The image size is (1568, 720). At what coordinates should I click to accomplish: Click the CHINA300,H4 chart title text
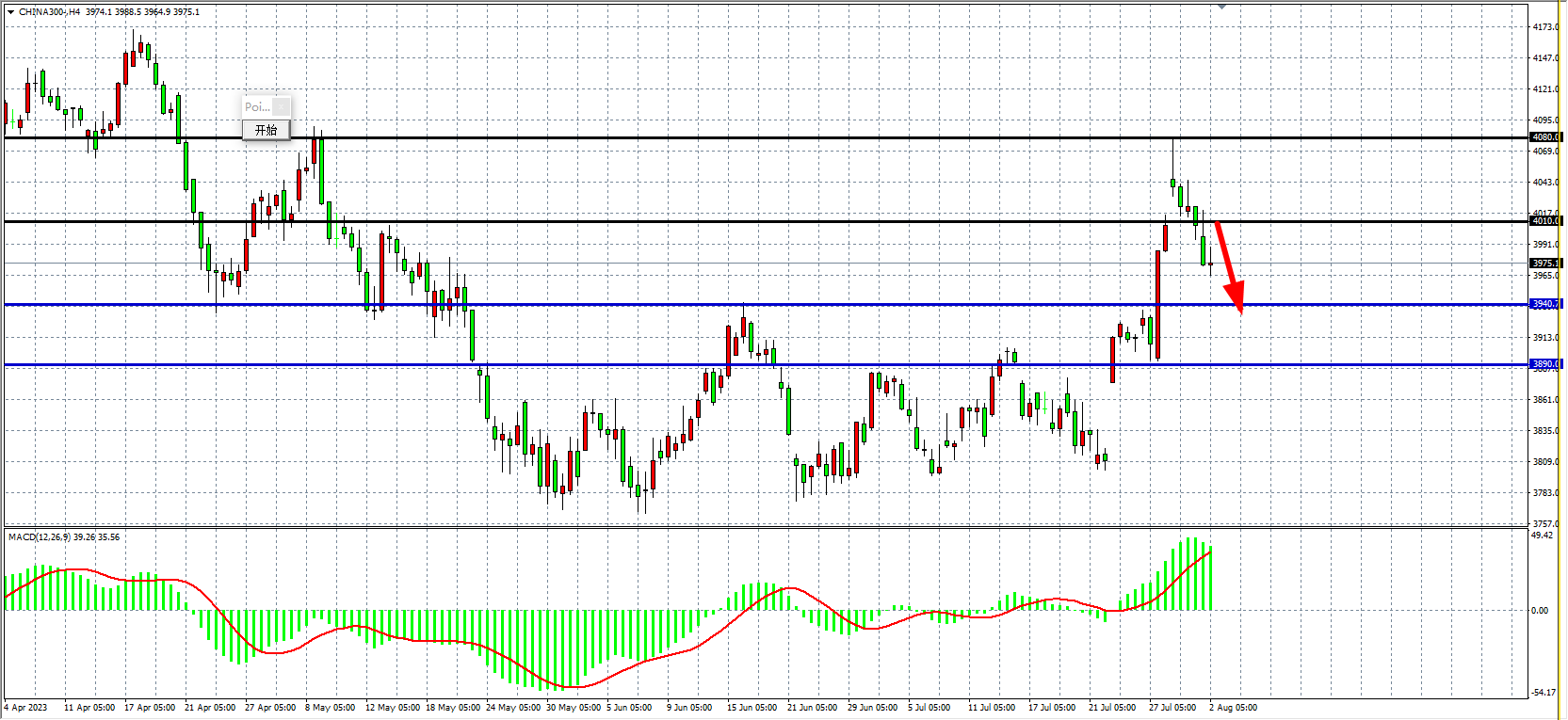click(49, 12)
